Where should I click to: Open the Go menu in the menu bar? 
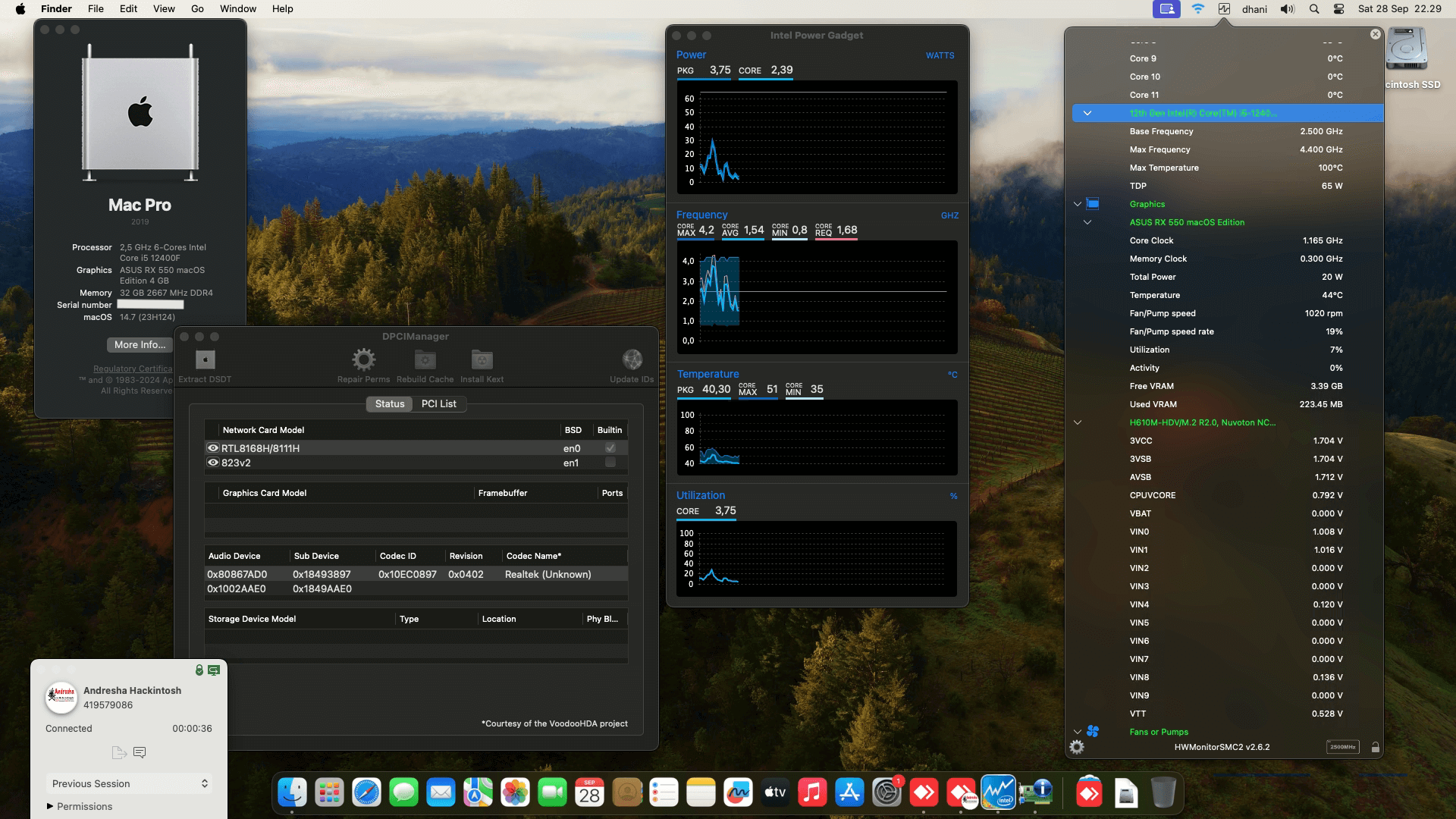[x=196, y=8]
